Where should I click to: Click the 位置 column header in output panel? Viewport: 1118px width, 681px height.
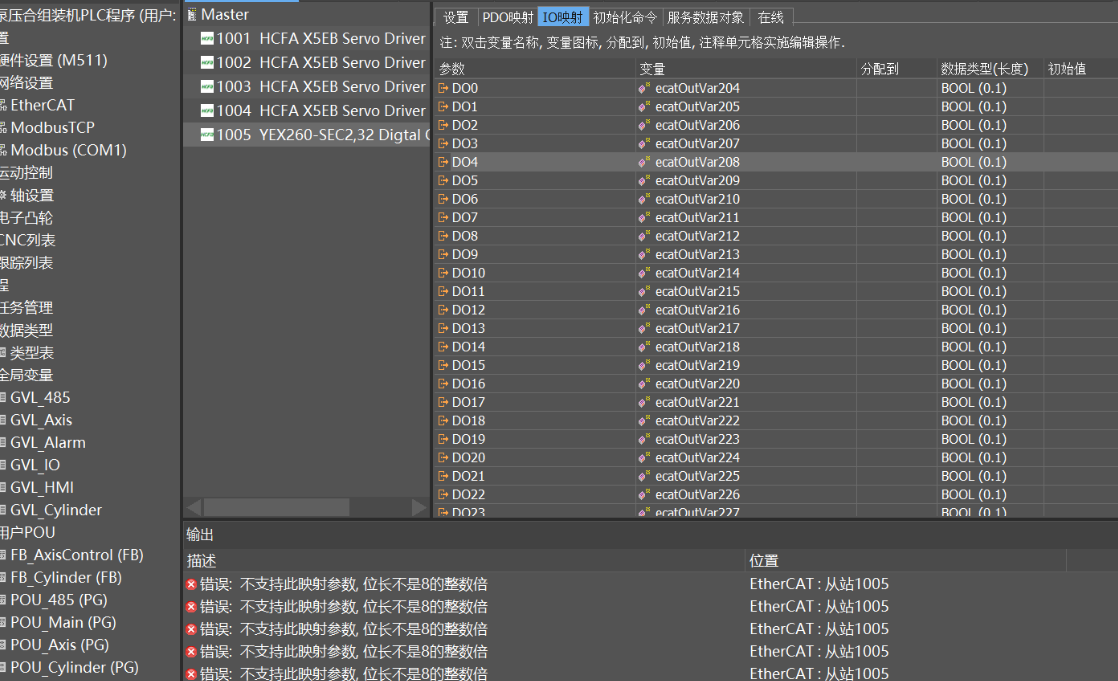click(x=764, y=561)
